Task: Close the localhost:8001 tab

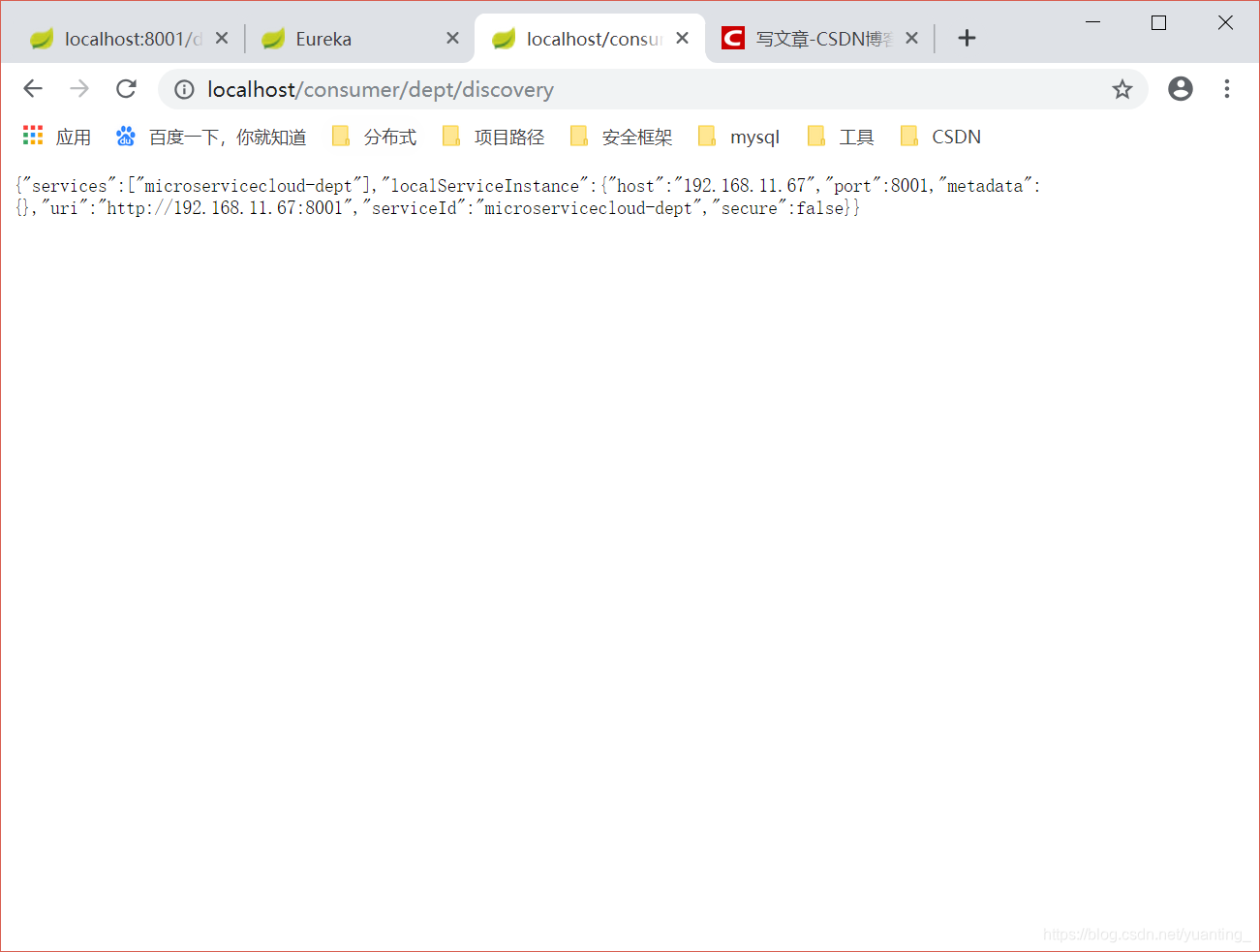Action: pyautogui.click(x=222, y=38)
